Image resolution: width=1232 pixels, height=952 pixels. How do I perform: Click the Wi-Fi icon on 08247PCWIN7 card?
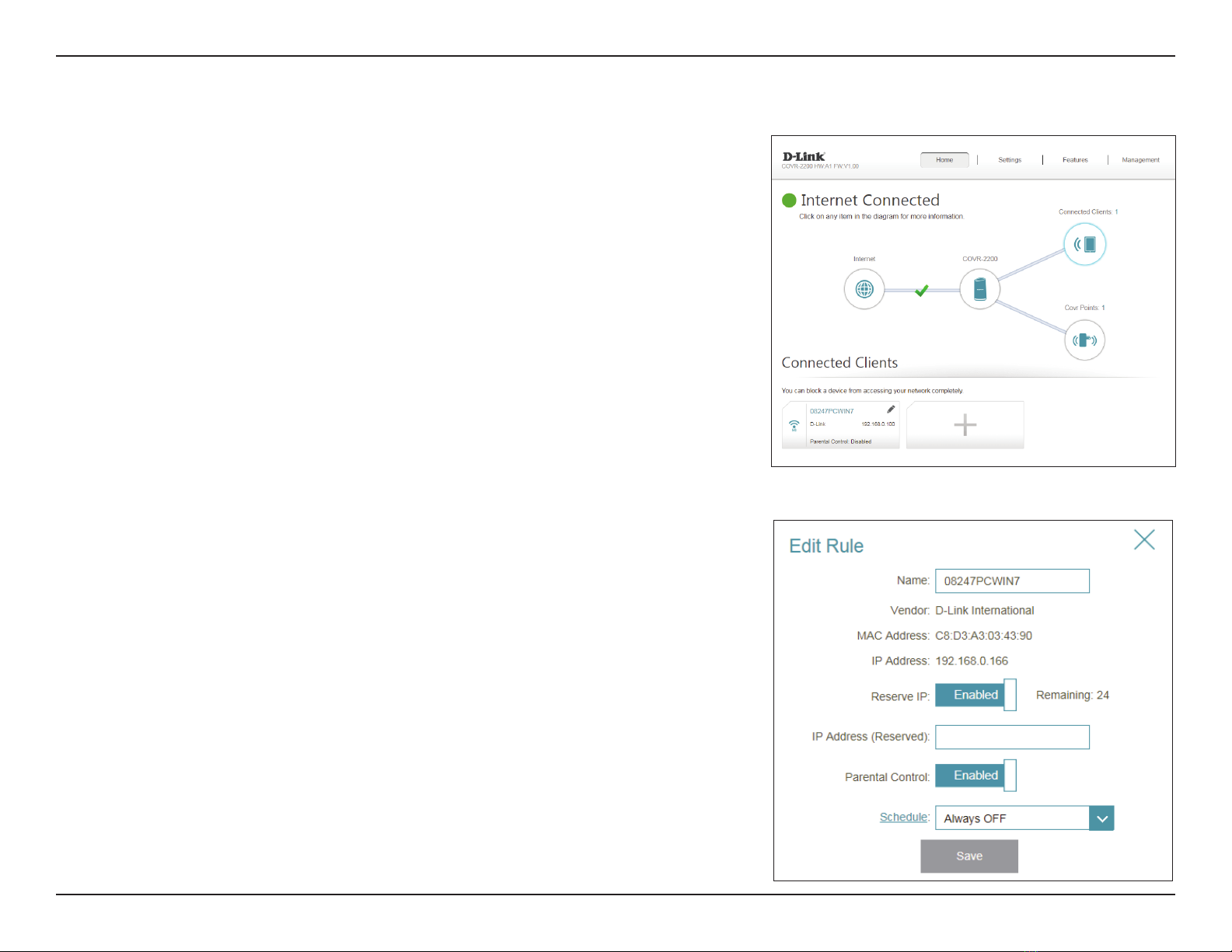click(794, 425)
